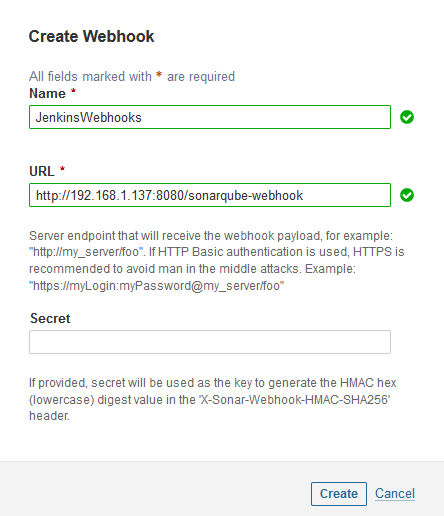This screenshot has width=444, height=516.
Task: Click the Create button
Action: click(339, 494)
